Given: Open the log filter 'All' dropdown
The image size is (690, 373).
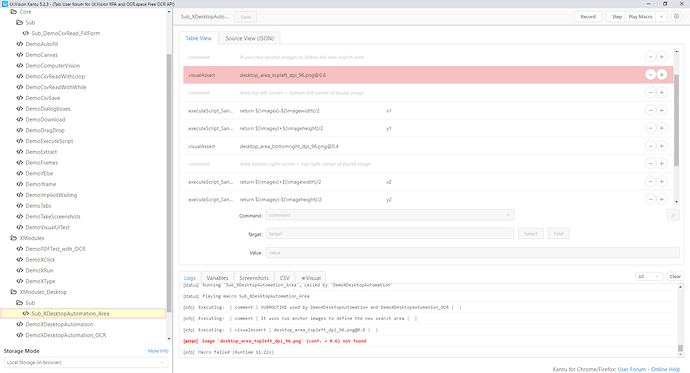Looking at the screenshot, I should click(x=649, y=276).
